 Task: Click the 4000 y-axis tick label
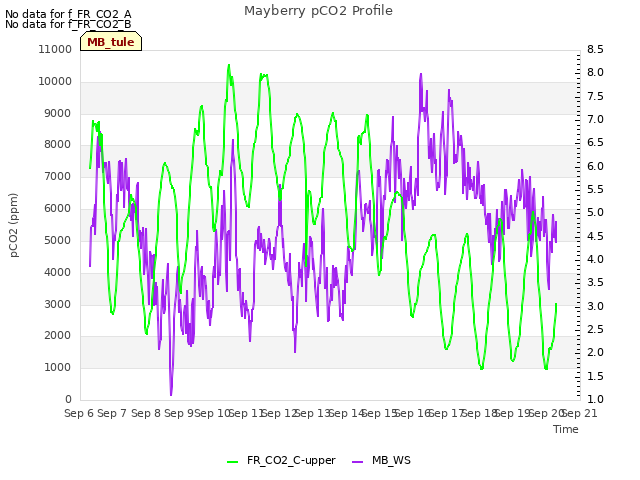[58, 272]
